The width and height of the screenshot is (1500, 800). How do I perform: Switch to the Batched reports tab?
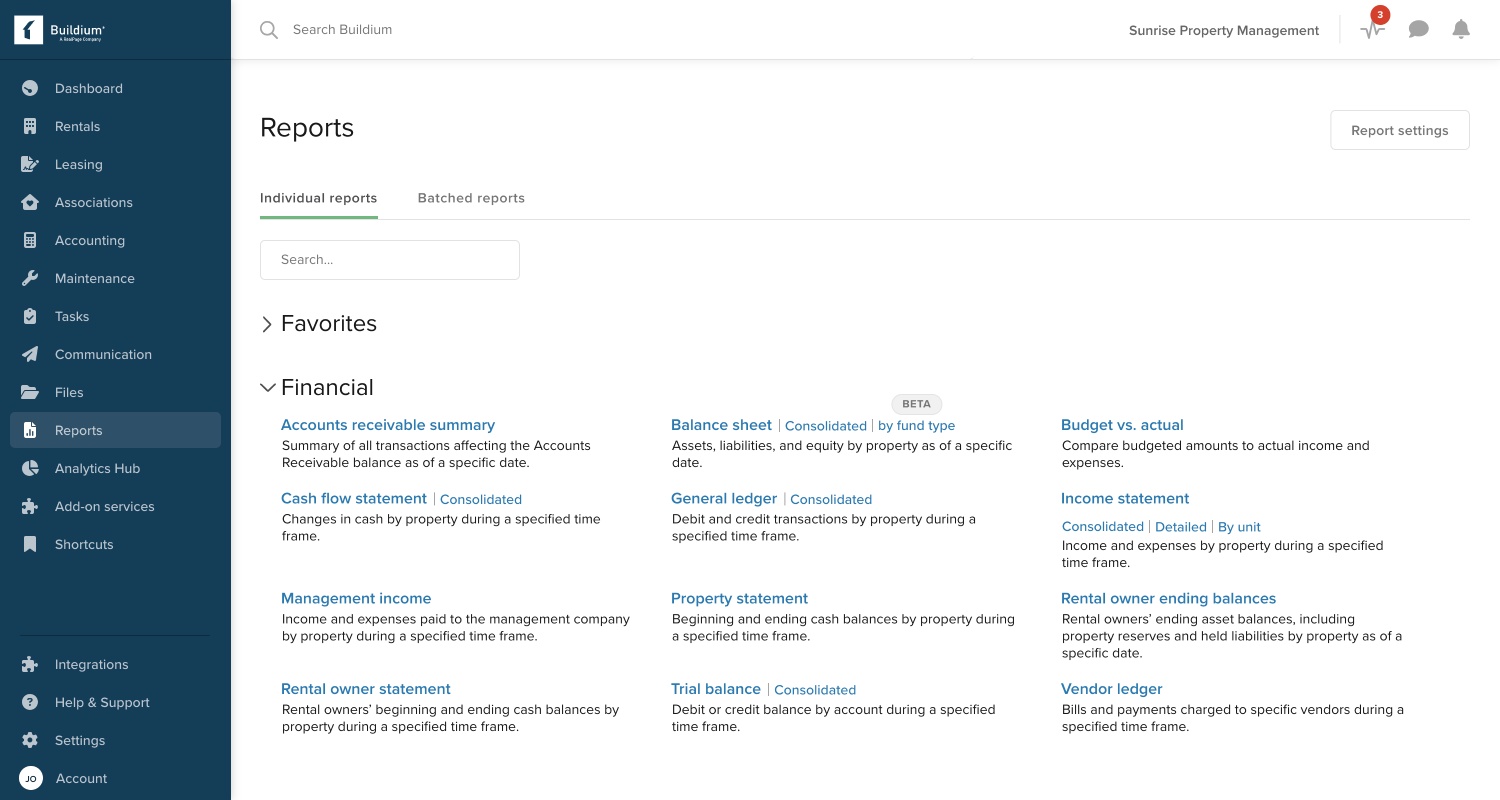[471, 198]
